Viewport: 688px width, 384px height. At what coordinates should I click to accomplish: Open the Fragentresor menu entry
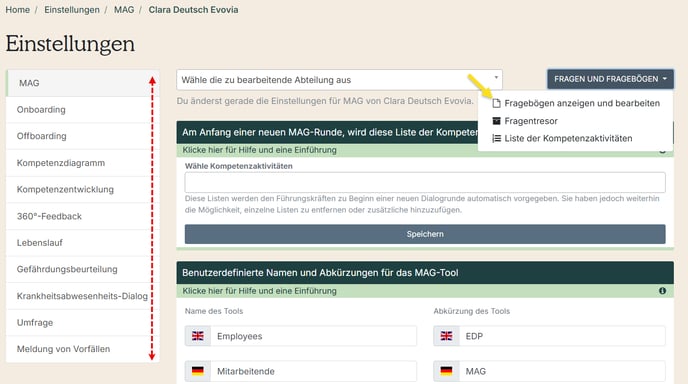(x=576, y=121)
